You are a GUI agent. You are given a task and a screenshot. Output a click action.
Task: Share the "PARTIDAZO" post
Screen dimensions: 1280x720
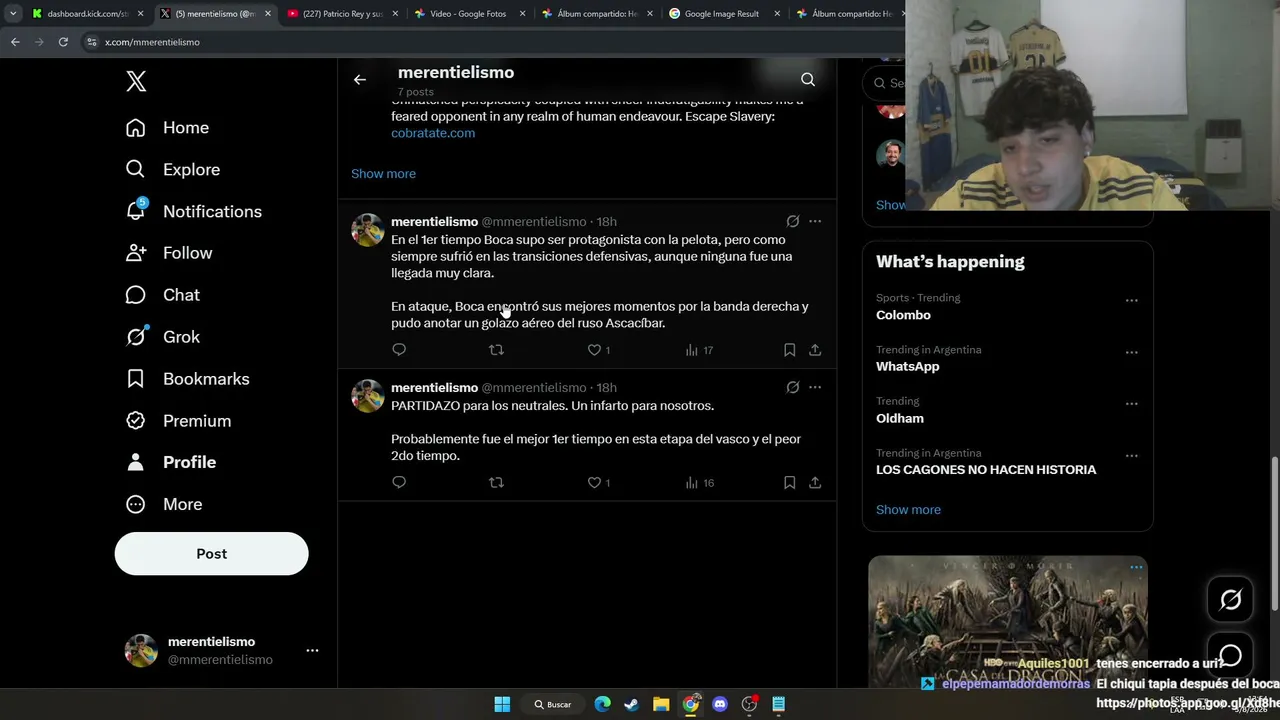815,483
